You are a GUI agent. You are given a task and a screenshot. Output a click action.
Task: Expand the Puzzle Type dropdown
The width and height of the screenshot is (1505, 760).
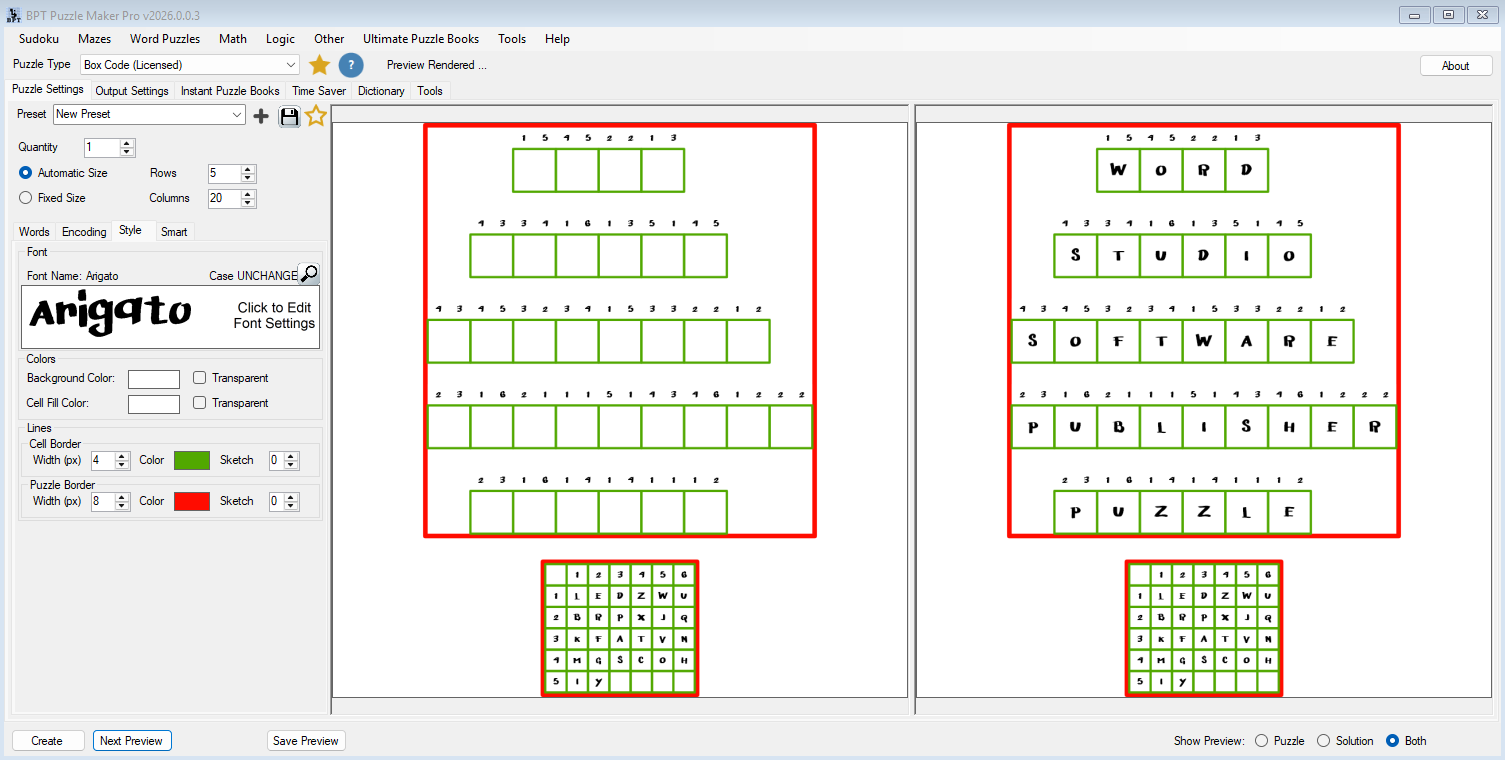[290, 65]
